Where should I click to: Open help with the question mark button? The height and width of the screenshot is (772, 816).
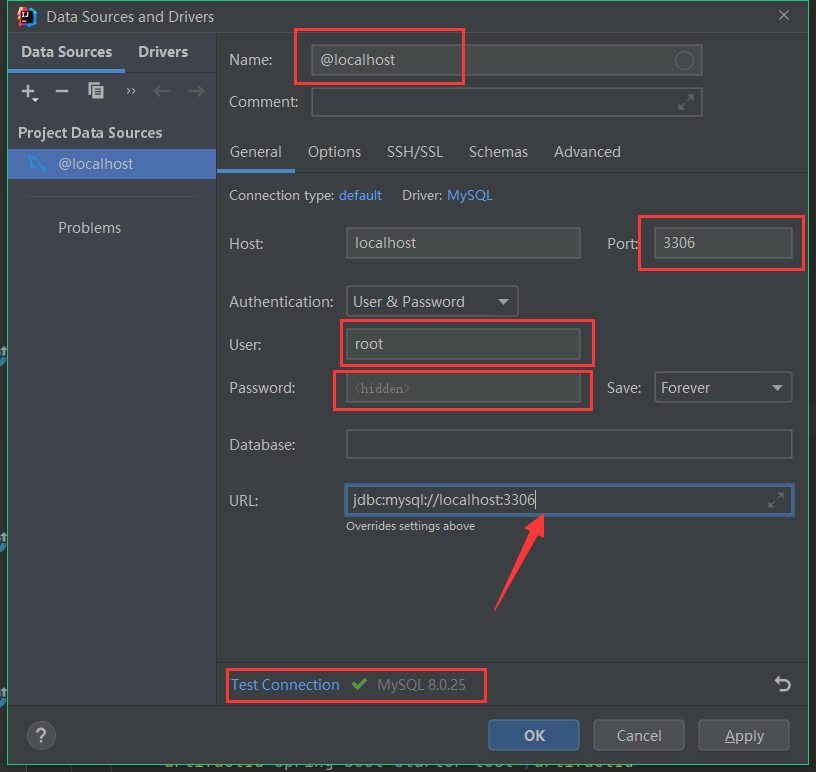click(41, 735)
